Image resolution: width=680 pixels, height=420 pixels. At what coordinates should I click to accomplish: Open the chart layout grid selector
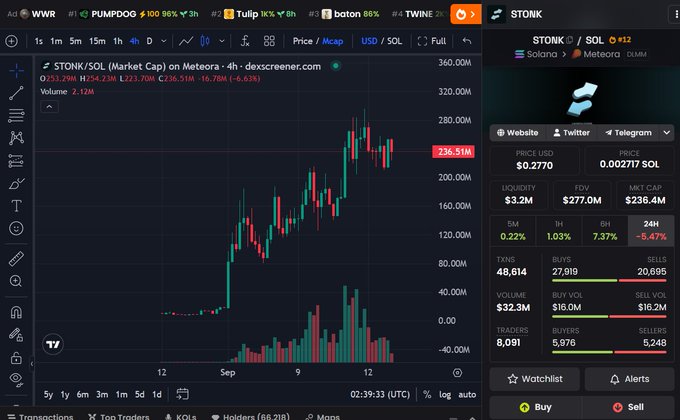tap(269, 41)
